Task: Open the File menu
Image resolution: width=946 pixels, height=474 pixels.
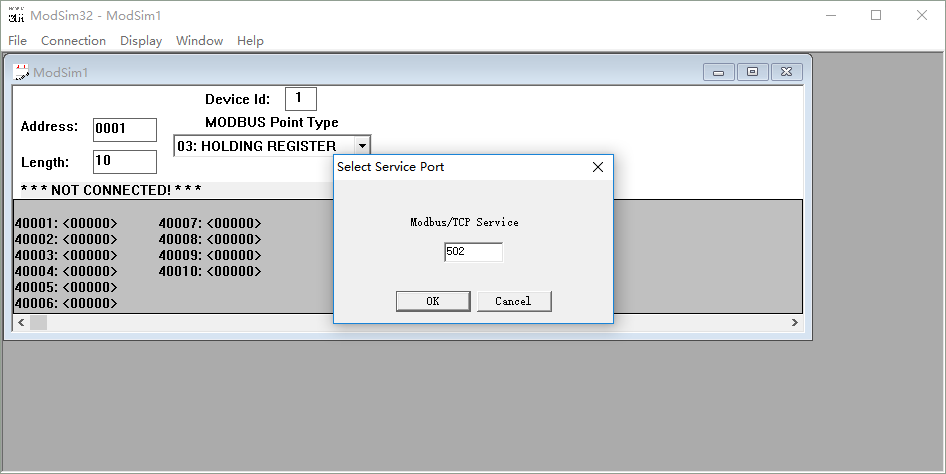Action: pos(18,41)
